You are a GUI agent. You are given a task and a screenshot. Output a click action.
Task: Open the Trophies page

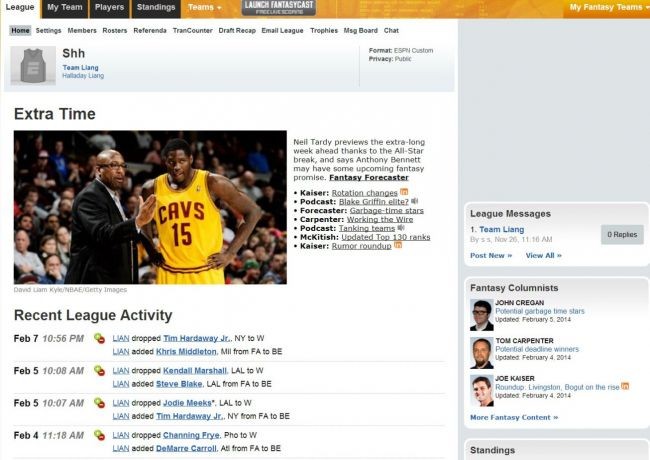pyautogui.click(x=324, y=30)
